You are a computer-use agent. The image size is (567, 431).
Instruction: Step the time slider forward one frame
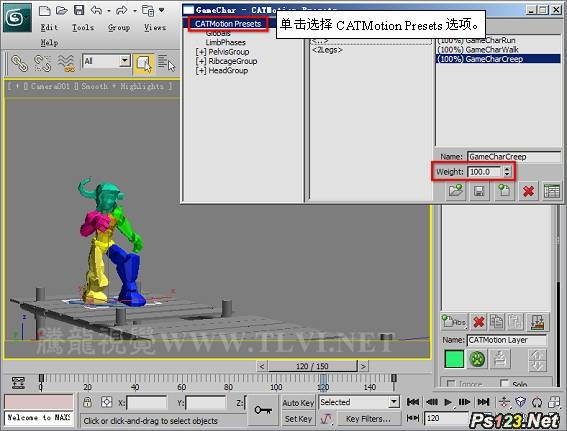(363, 366)
